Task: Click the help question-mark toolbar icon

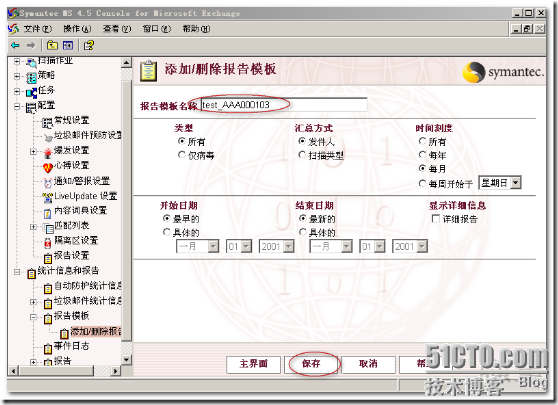Action: point(88,46)
